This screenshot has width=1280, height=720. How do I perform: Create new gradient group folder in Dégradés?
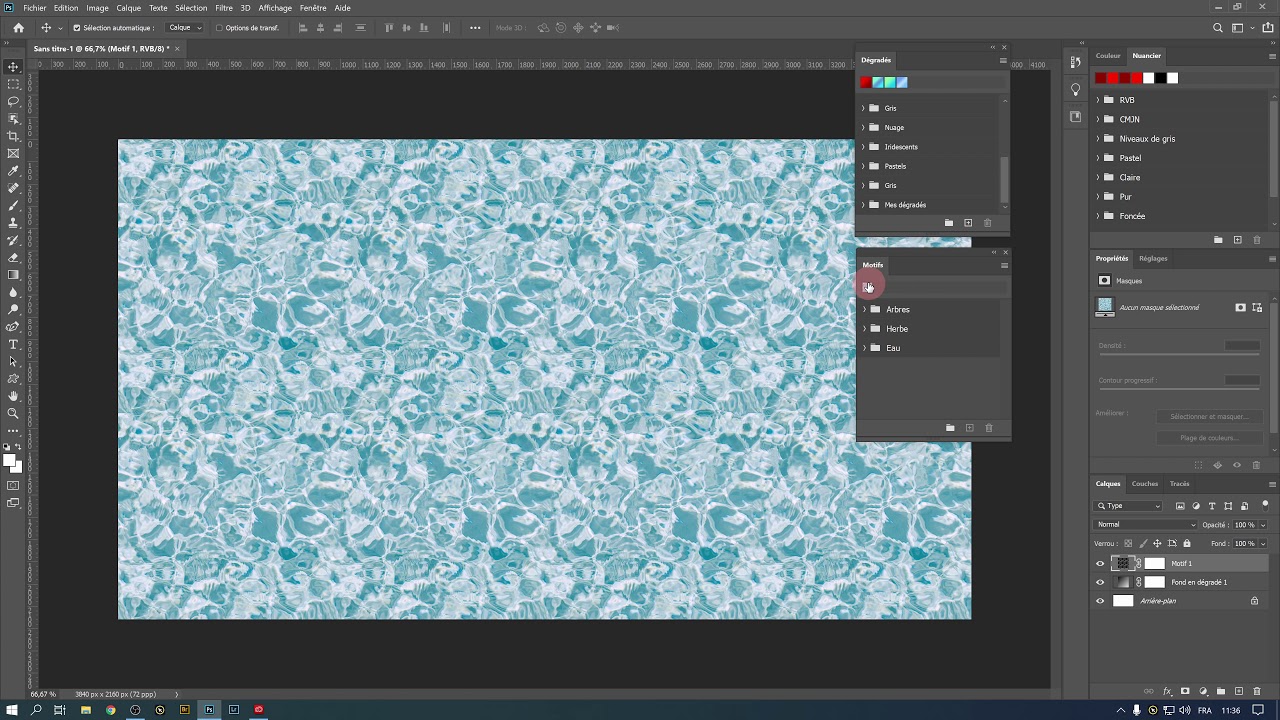click(x=949, y=223)
